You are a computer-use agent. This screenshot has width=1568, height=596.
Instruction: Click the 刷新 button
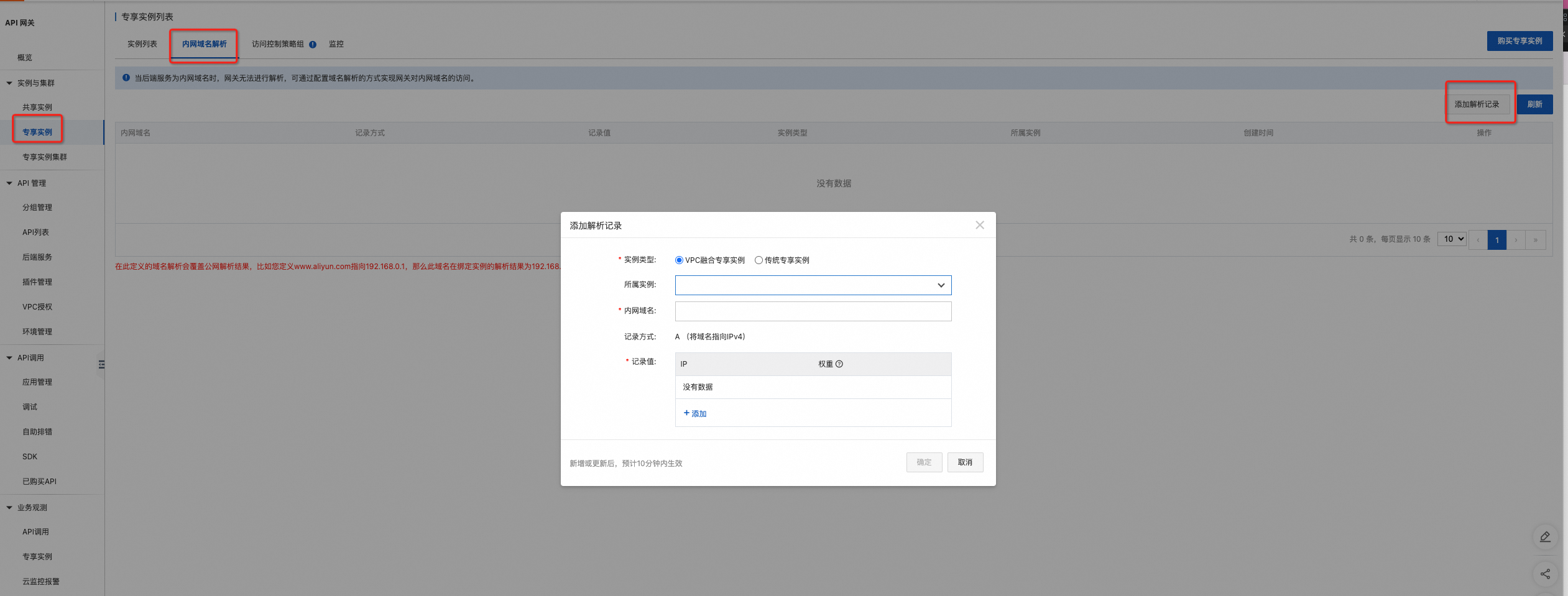point(1534,104)
